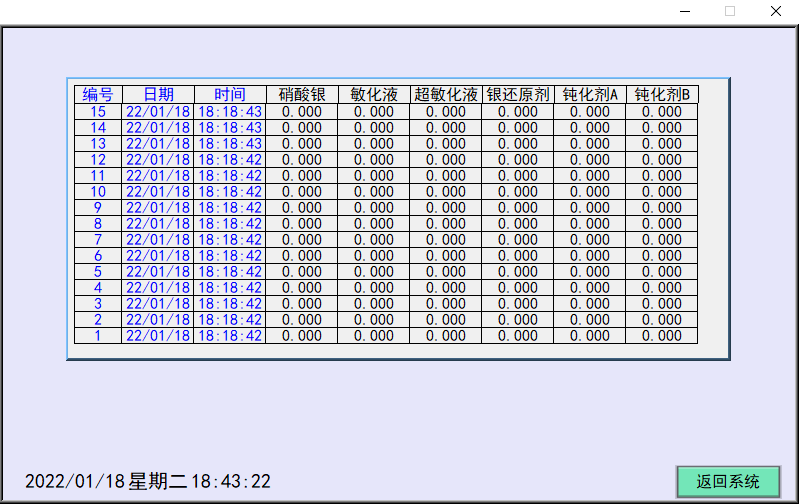799x504 pixels.
Task: Select the 敏化液 column header
Action: coord(374,95)
